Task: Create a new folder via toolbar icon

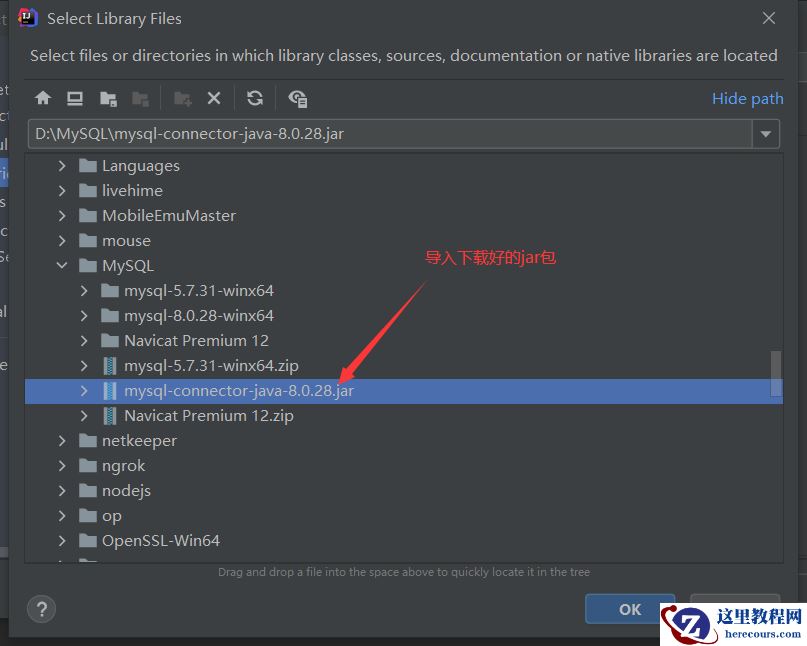Action: pos(183,98)
